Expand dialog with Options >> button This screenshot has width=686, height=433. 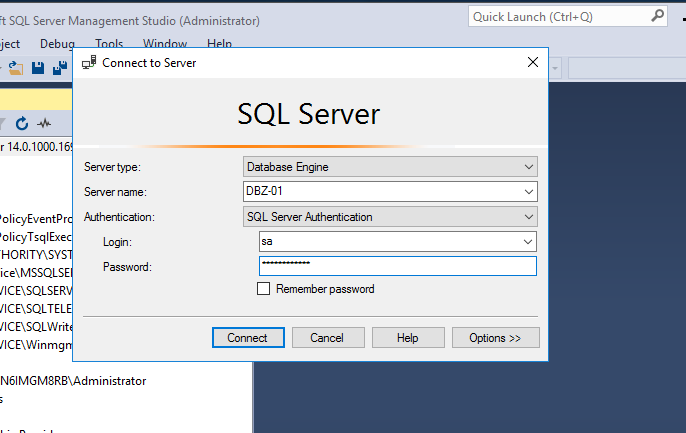(496, 338)
